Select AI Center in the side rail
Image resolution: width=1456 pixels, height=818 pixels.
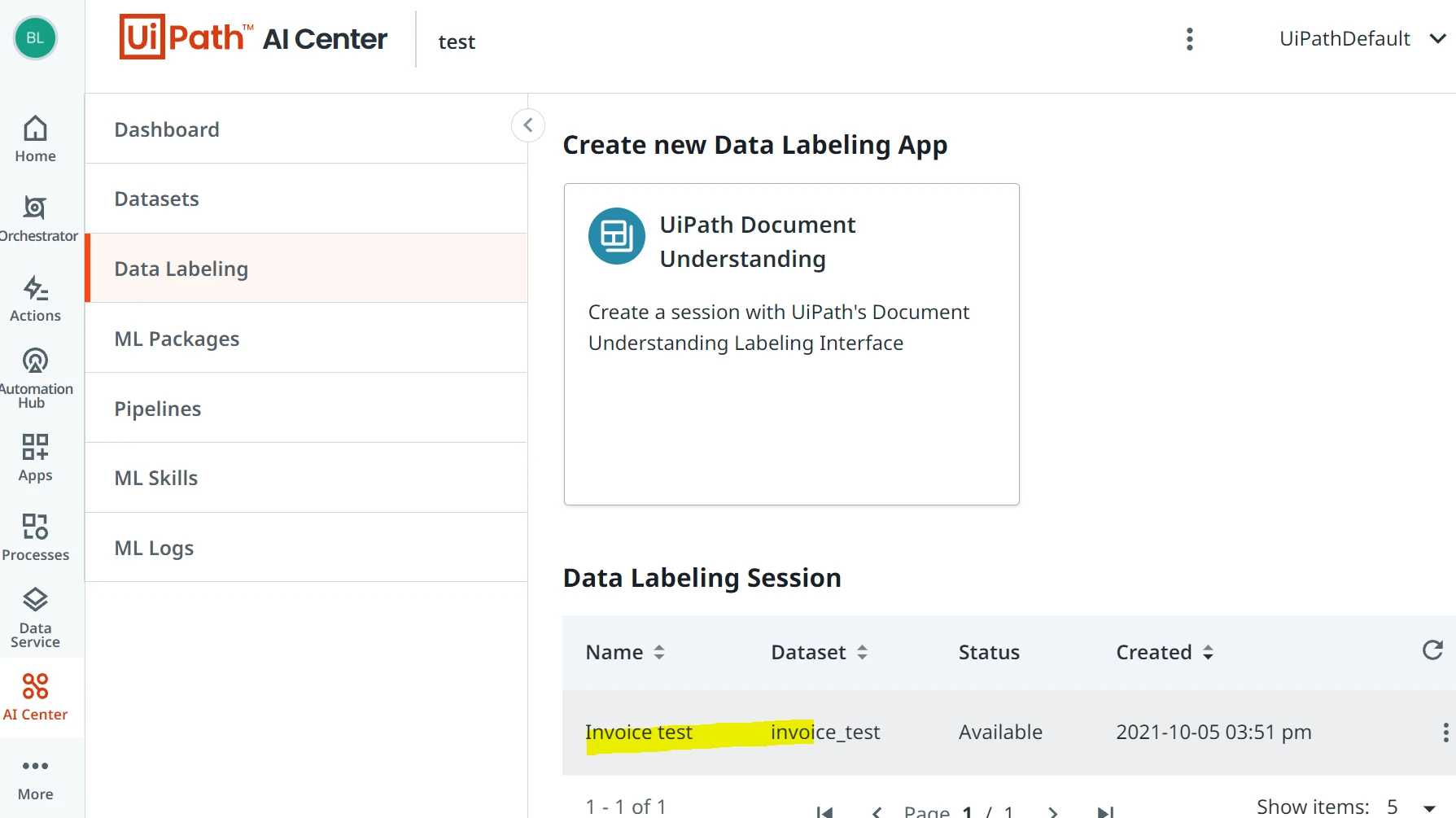coord(35,698)
